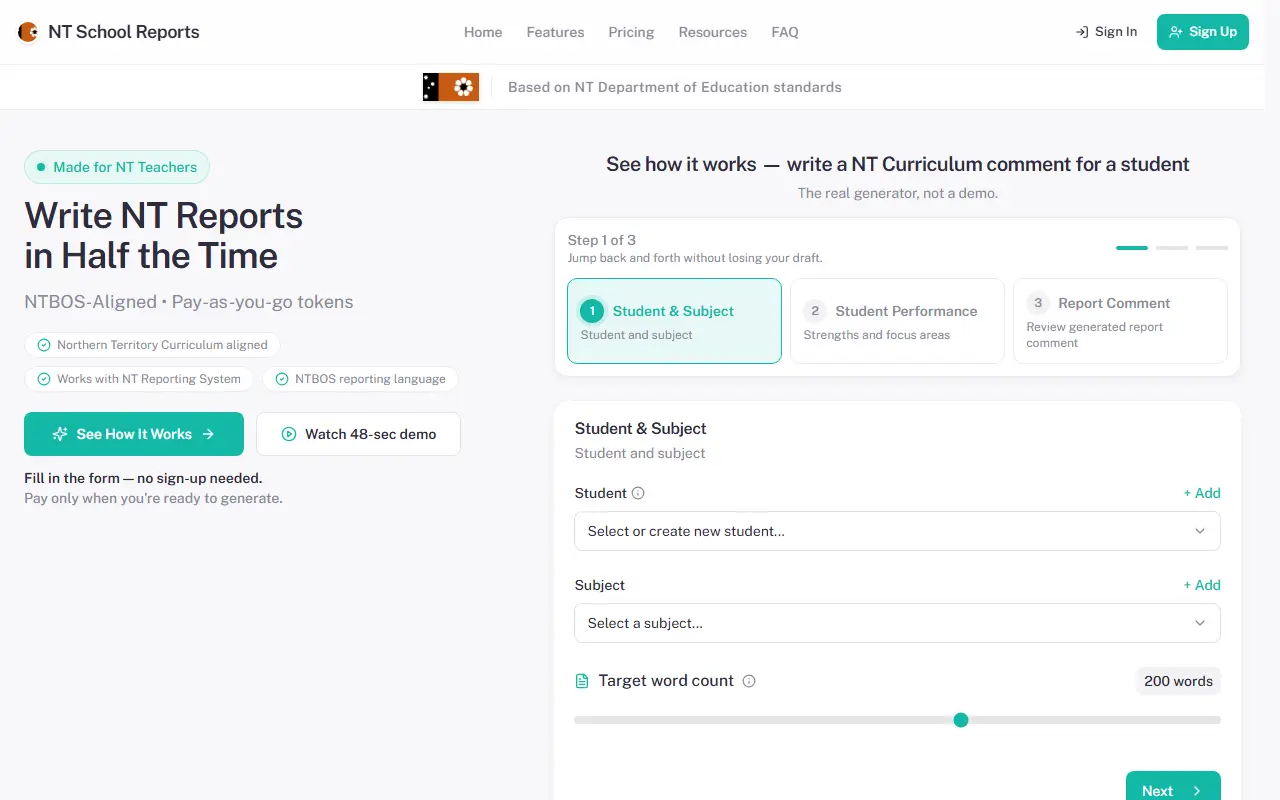Click the Step 1 of 3 text
Viewport: 1280px width, 800px height.
[602, 240]
